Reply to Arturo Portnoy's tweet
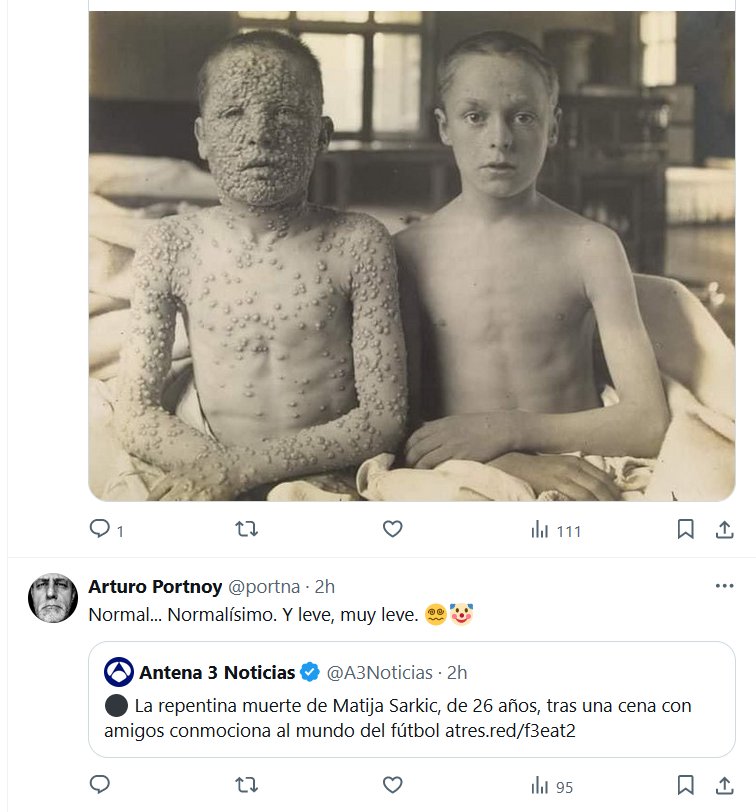Viewport: 756px width, 812px height. point(100,785)
